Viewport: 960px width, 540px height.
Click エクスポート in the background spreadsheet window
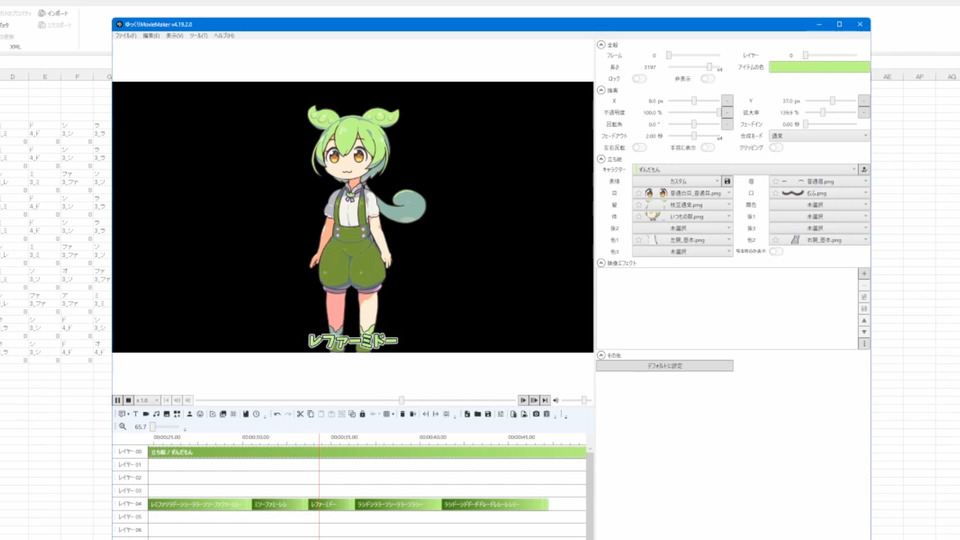(x=54, y=25)
